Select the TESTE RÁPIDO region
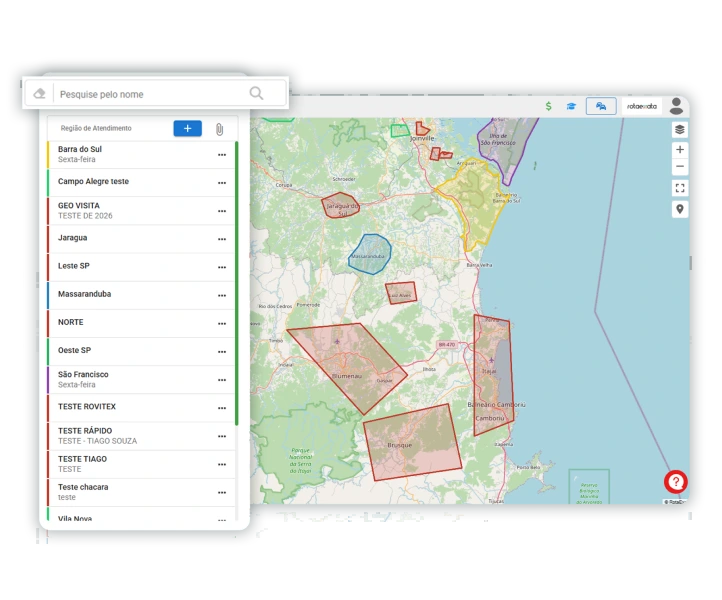722x600 pixels. coord(140,436)
